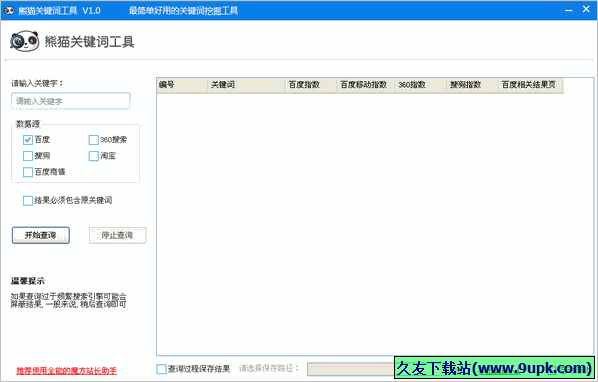Open the 推荐使用全能的魔方站长助手 link
Screen dimensions: 598x382
point(67,371)
